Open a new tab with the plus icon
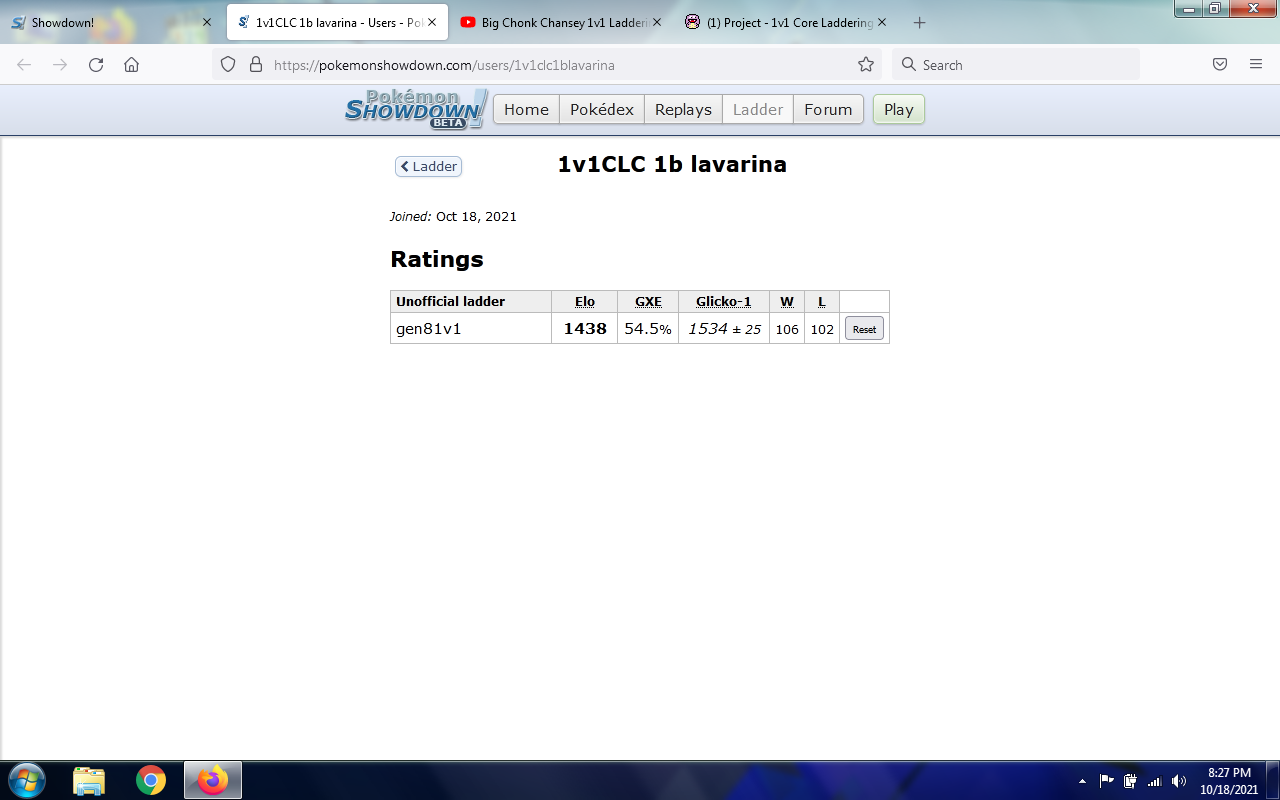The height and width of the screenshot is (800, 1280). click(x=920, y=22)
